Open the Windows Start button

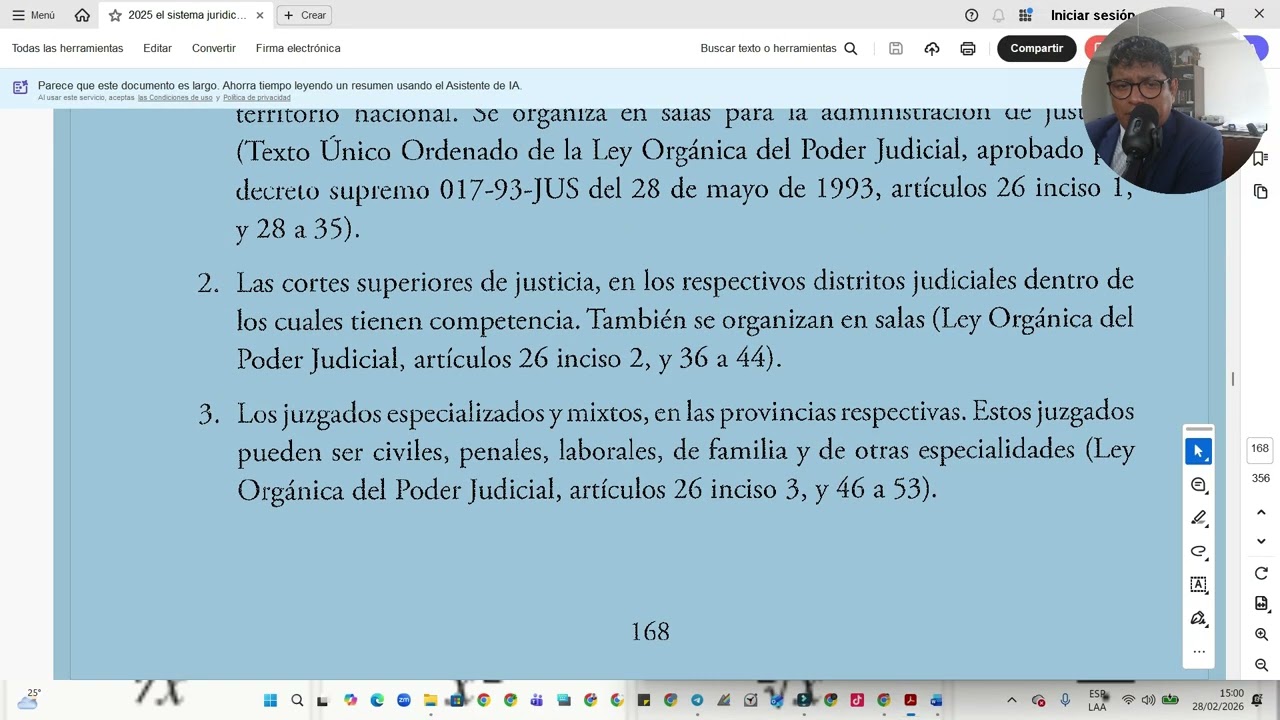(270, 700)
